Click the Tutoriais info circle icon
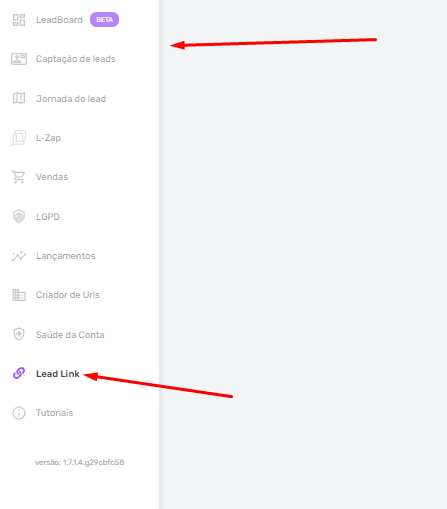This screenshot has height=509, width=447. pyautogui.click(x=19, y=413)
